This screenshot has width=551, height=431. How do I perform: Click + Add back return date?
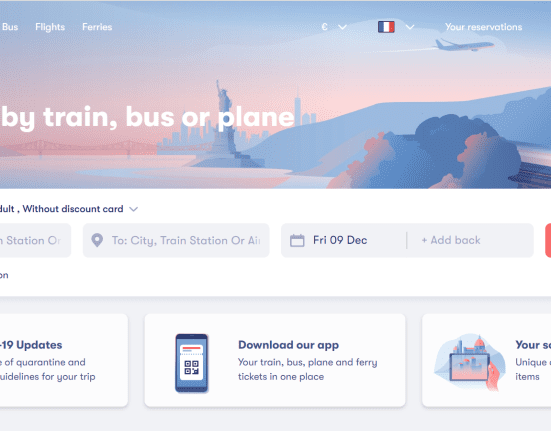[x=451, y=240]
